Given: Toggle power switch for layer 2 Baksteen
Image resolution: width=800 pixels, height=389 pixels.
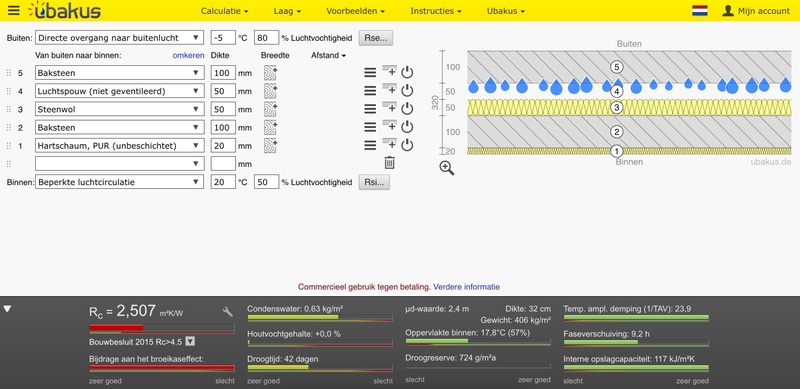Looking at the screenshot, I should tap(407, 127).
